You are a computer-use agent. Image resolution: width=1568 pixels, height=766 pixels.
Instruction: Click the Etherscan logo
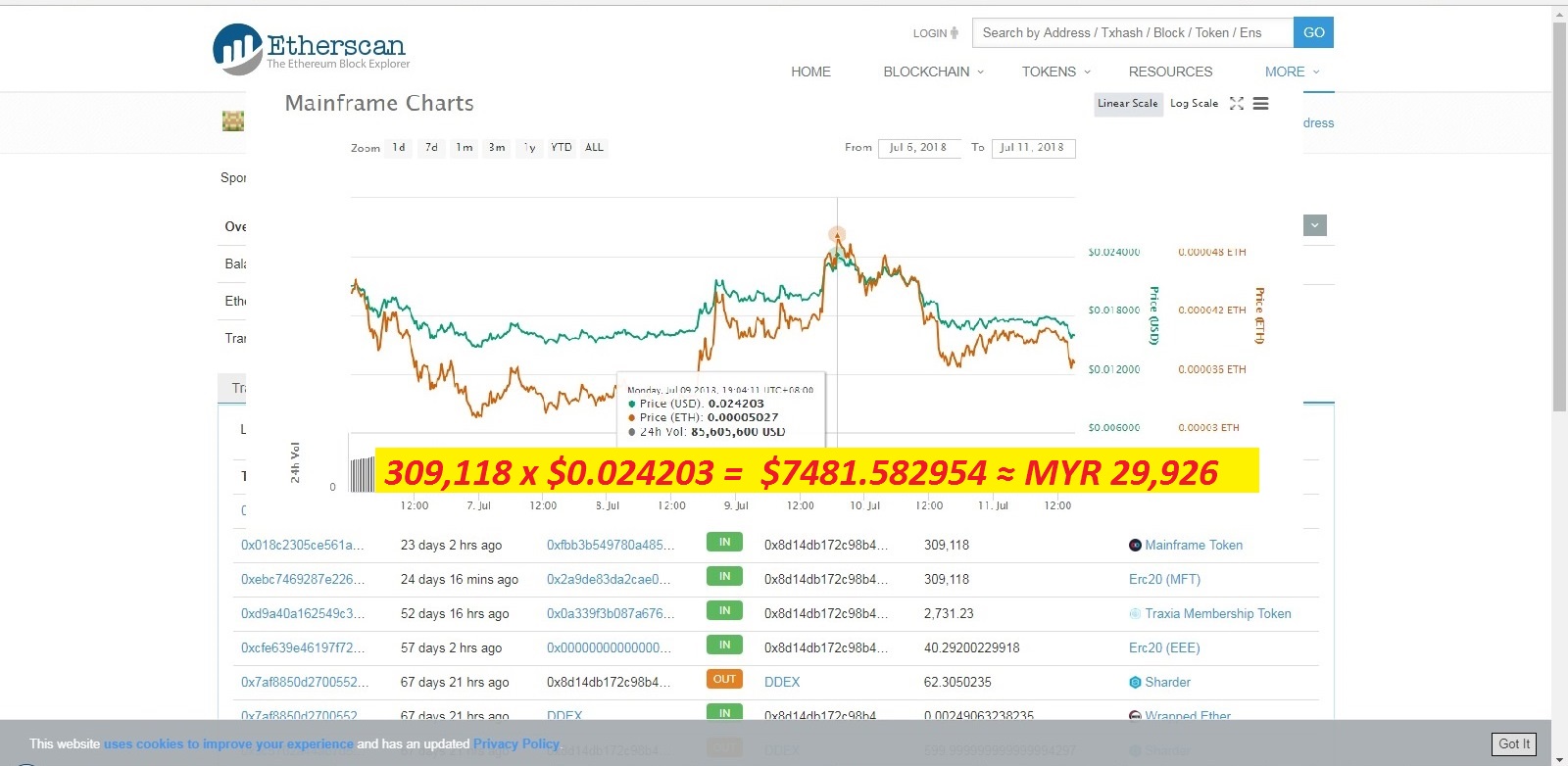tap(312, 49)
